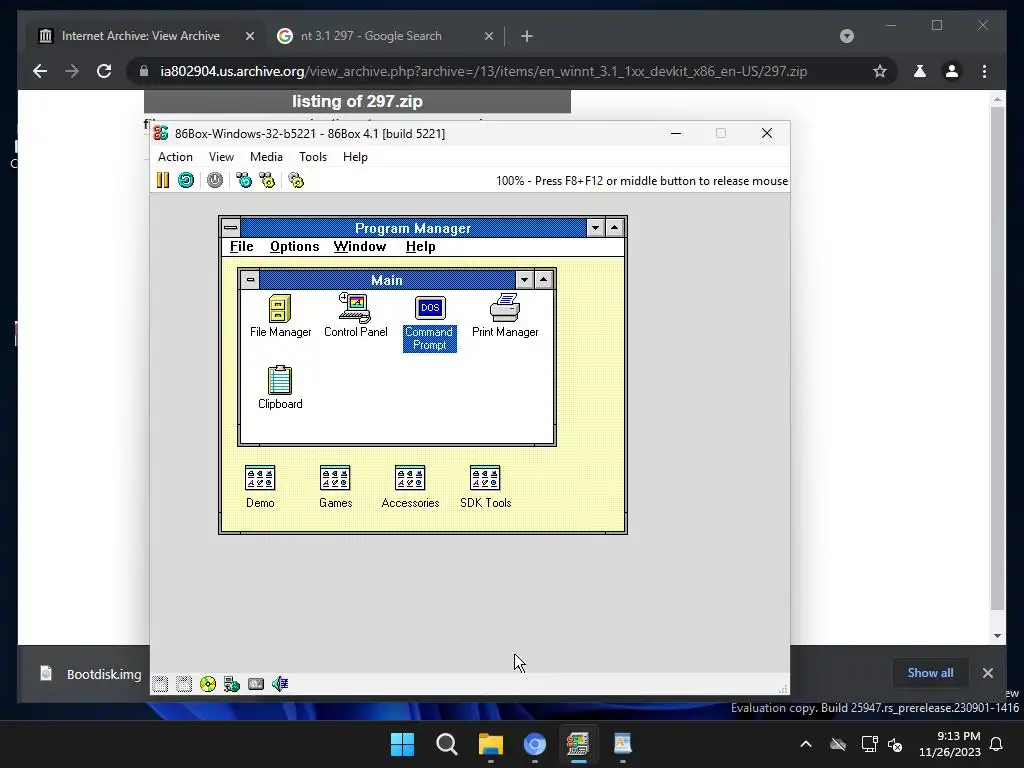1024x768 pixels.
Task: Minimize Program Manager with down arrow
Action: click(595, 228)
